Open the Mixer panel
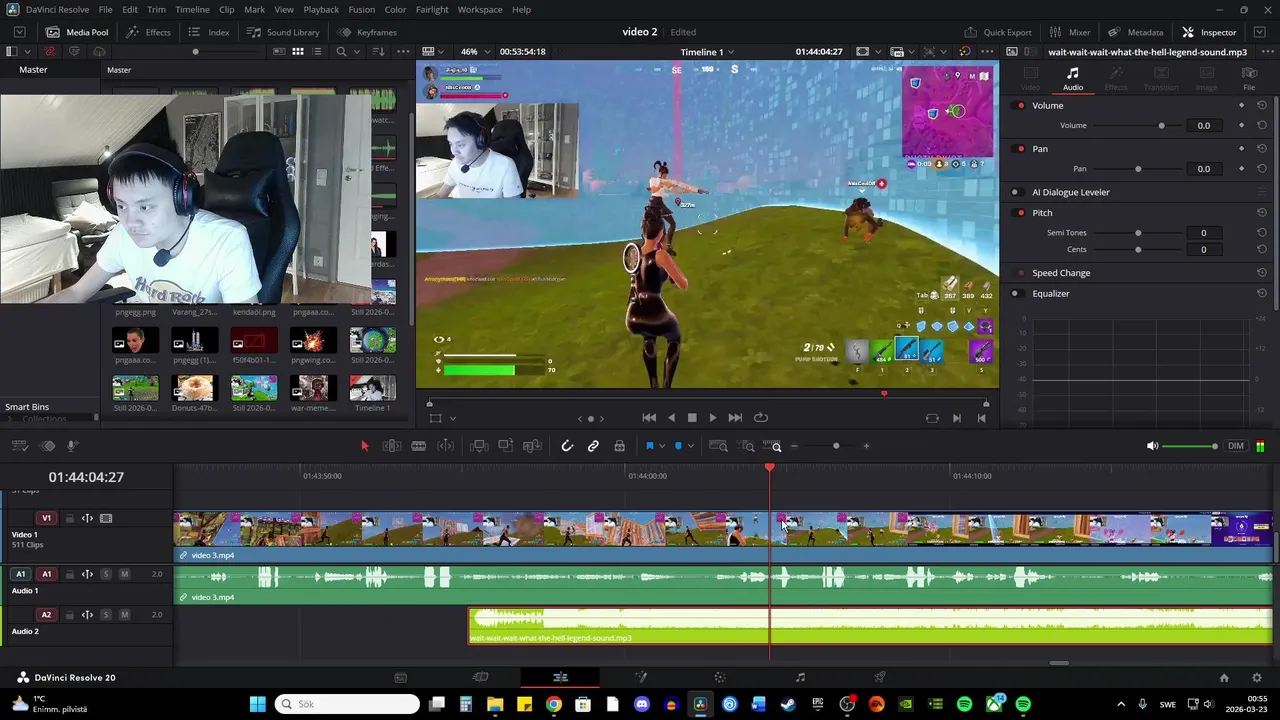The image size is (1280, 720). [x=1069, y=32]
